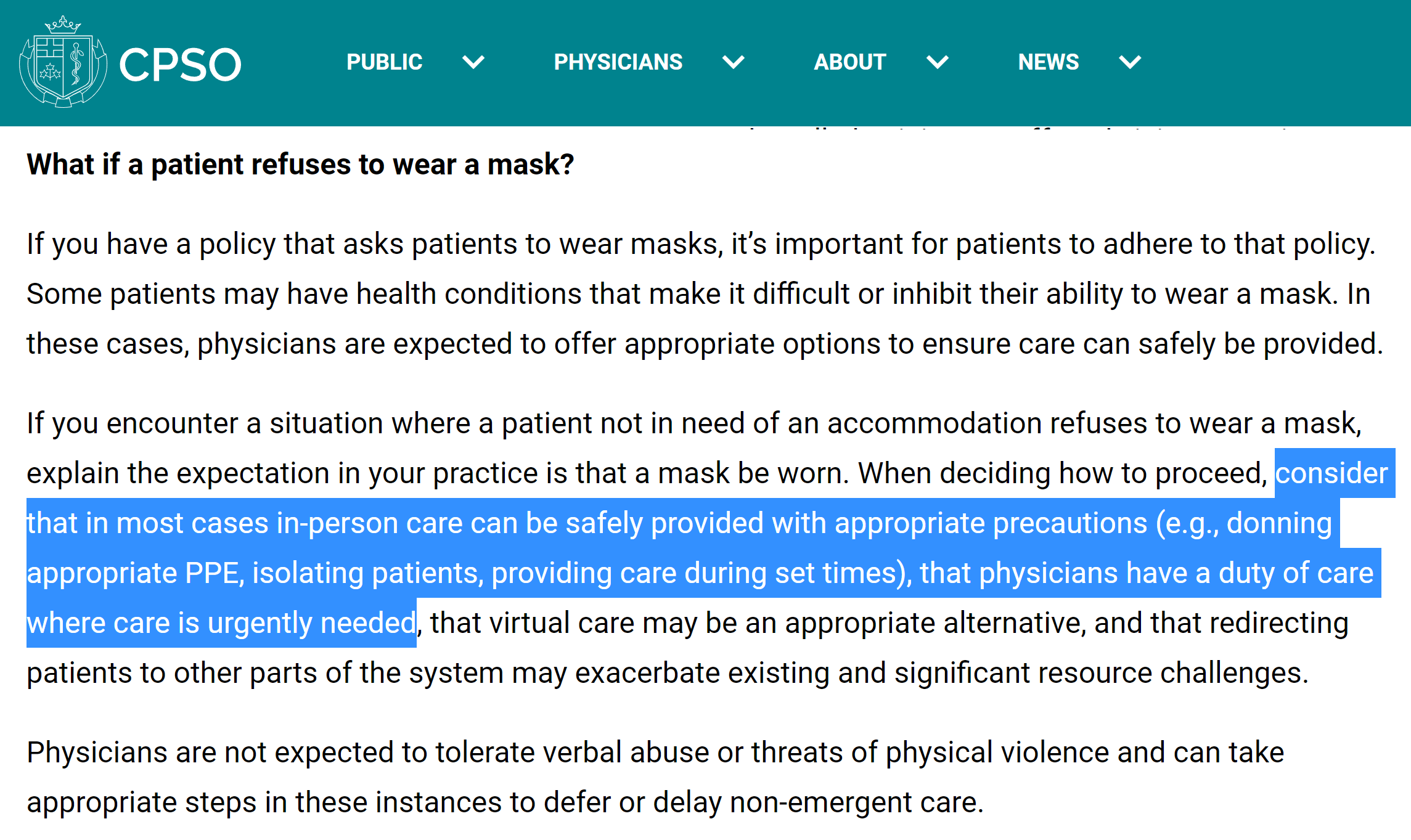Screen dimensions: 1411x840
Task: Click the paragraph starting 'Physicians are not expected'
Action: click(x=655, y=777)
